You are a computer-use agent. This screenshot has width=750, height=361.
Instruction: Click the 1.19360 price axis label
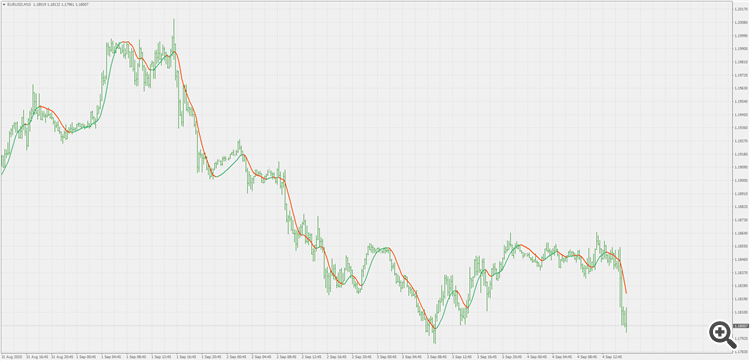[x=741, y=128]
